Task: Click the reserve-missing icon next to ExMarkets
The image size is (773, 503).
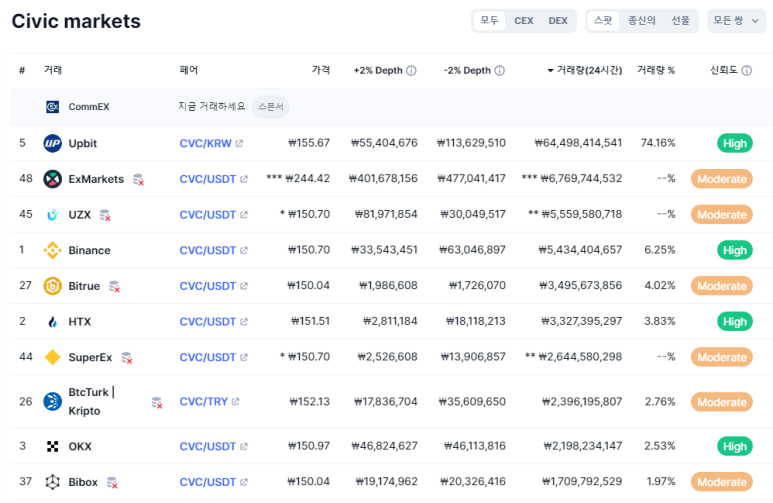Action: (139, 180)
